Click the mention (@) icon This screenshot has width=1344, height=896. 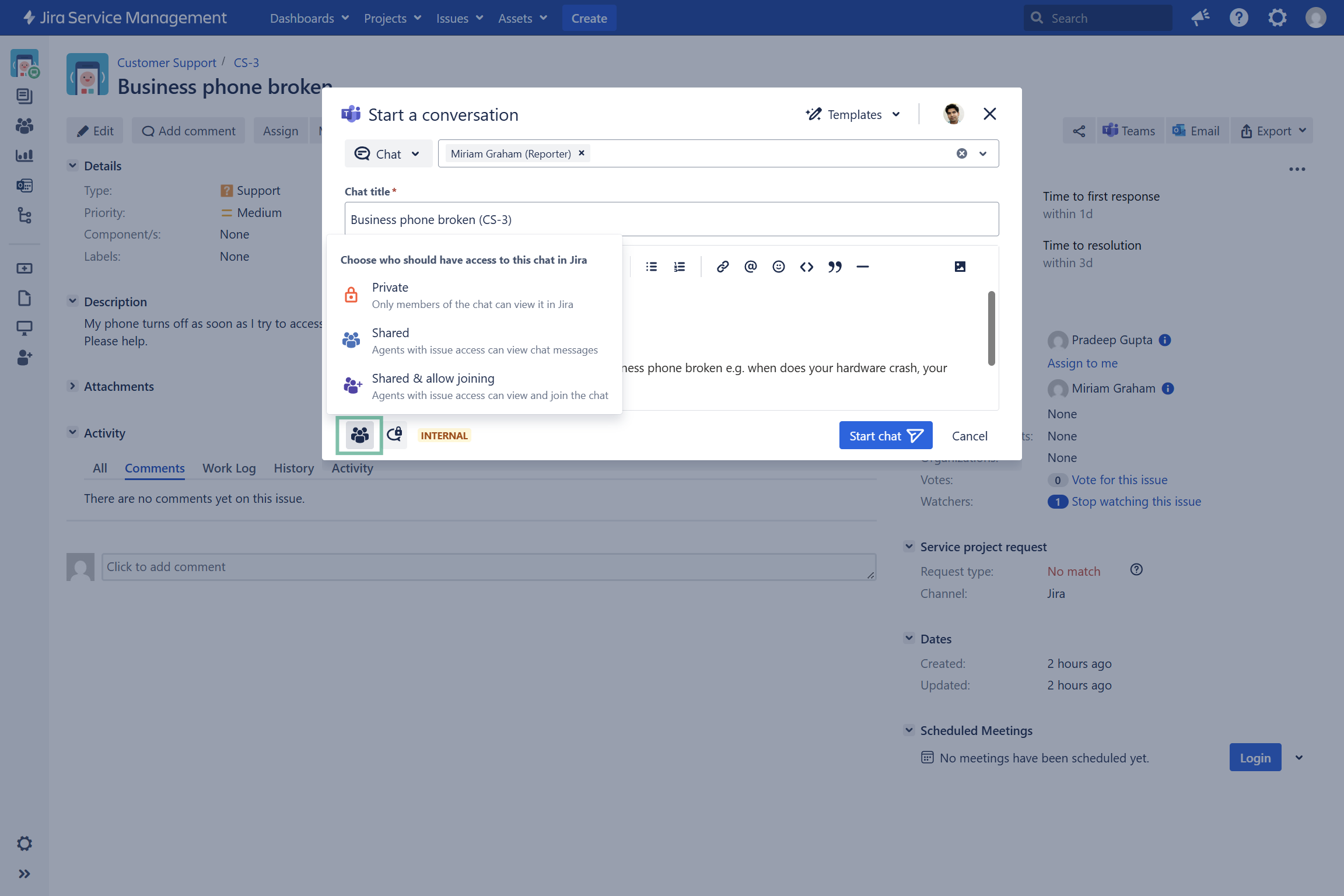click(x=750, y=267)
